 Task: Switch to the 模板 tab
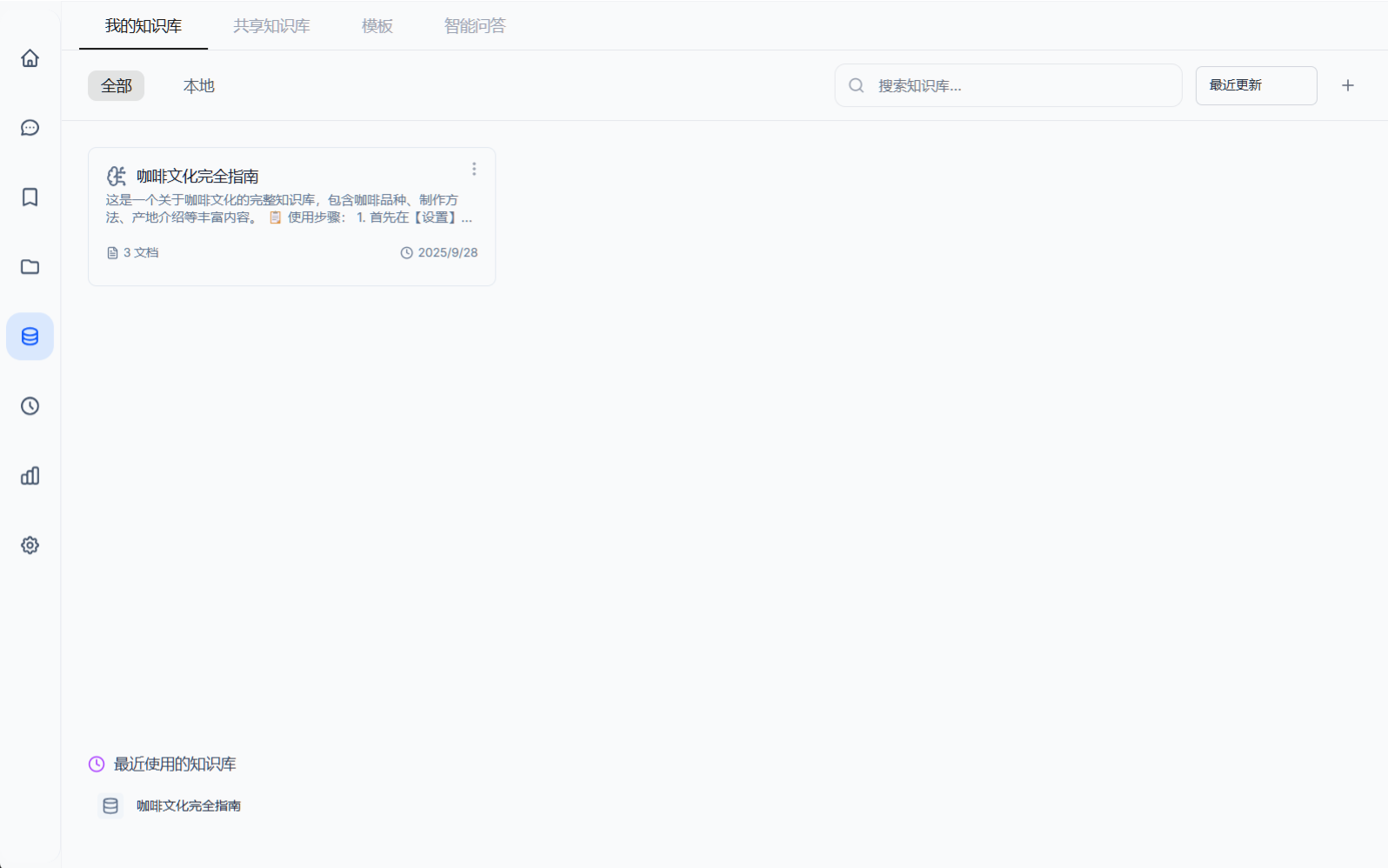[x=377, y=26]
